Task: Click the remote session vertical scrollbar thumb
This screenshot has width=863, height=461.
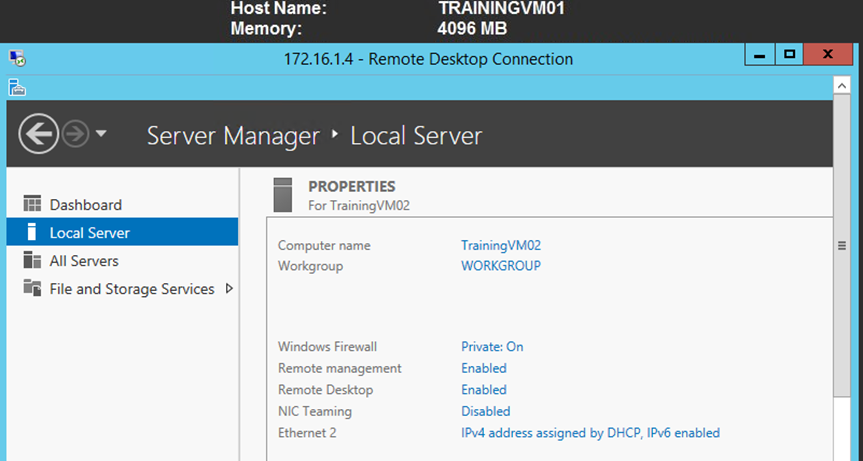Action: tap(842, 245)
